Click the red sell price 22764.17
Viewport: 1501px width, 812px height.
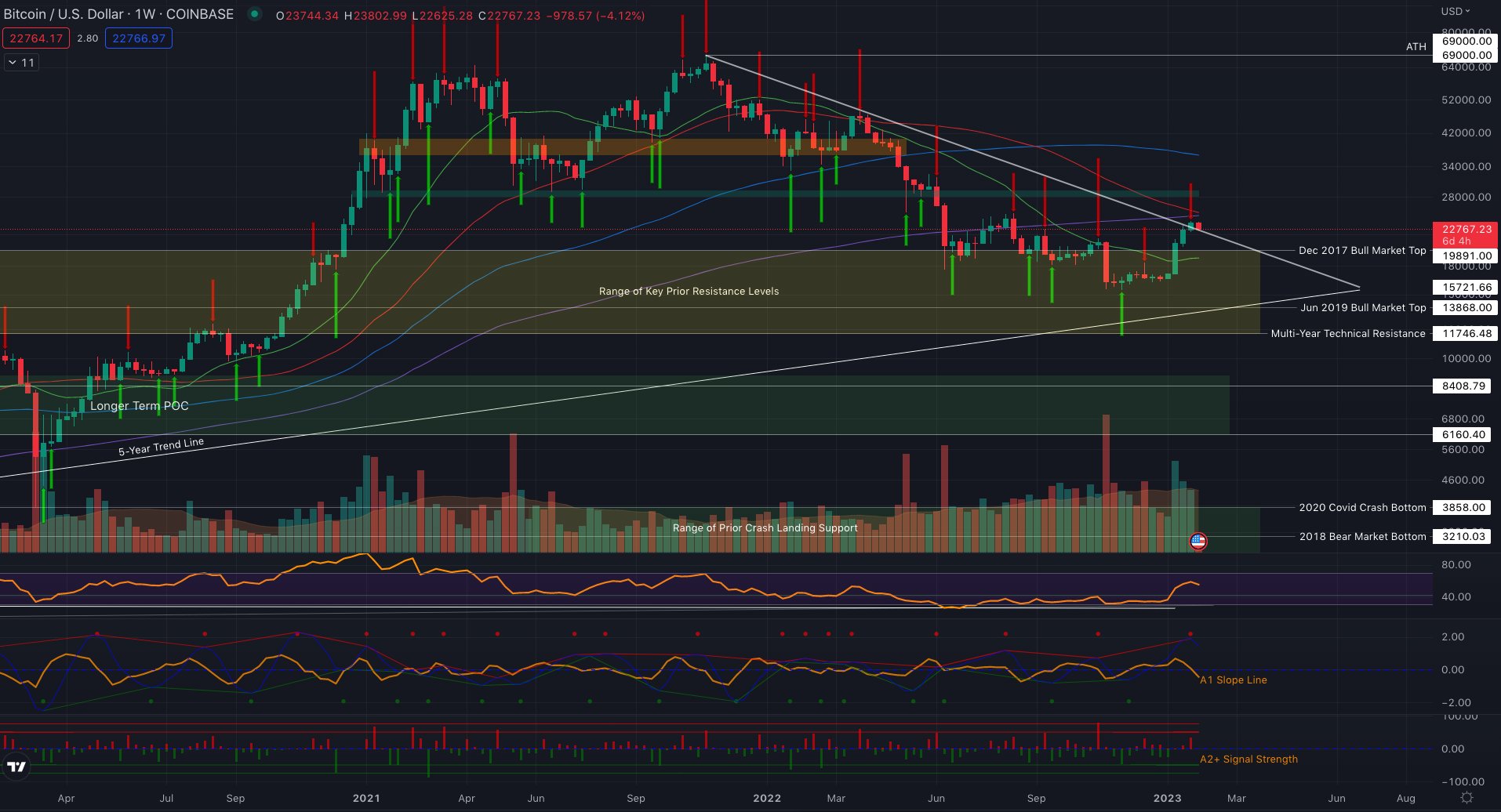[36, 38]
